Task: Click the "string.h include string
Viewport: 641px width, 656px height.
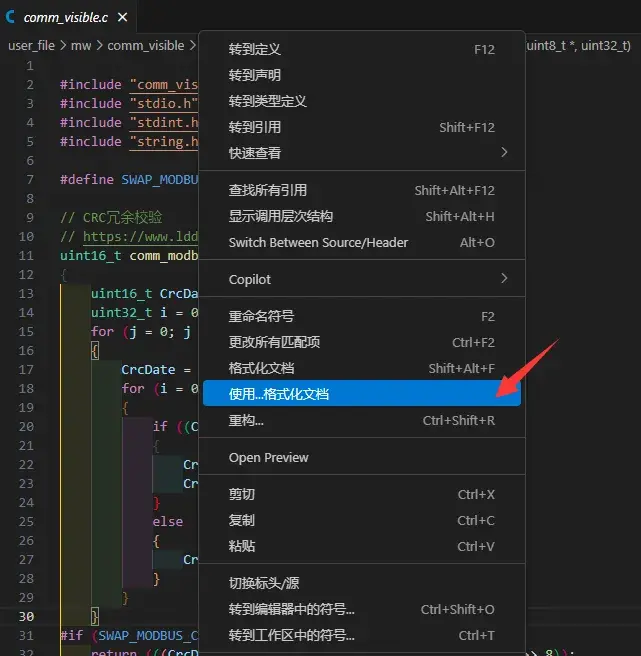Action: (164, 141)
